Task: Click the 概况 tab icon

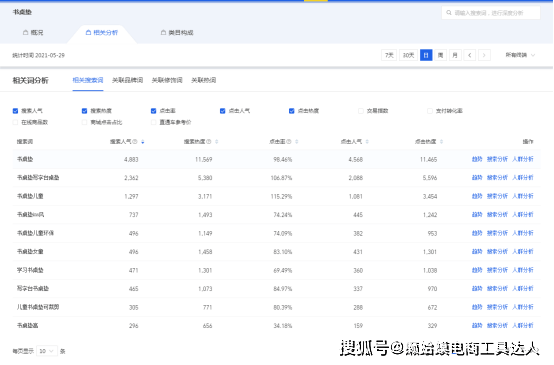Action: (25, 33)
